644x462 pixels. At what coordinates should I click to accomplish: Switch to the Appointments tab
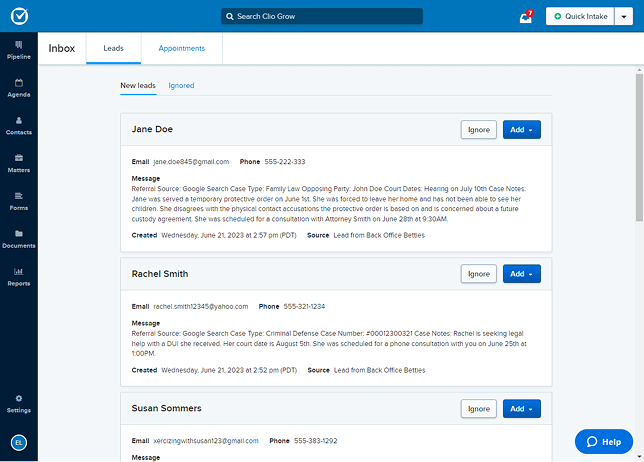(182, 48)
